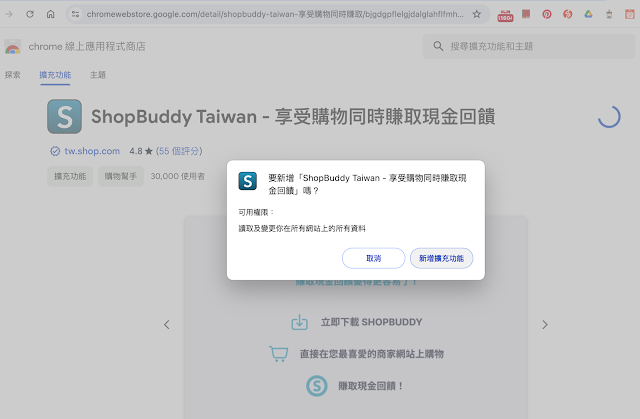Click the 30,000 使用者 text
The image size is (640, 419).
(x=178, y=176)
